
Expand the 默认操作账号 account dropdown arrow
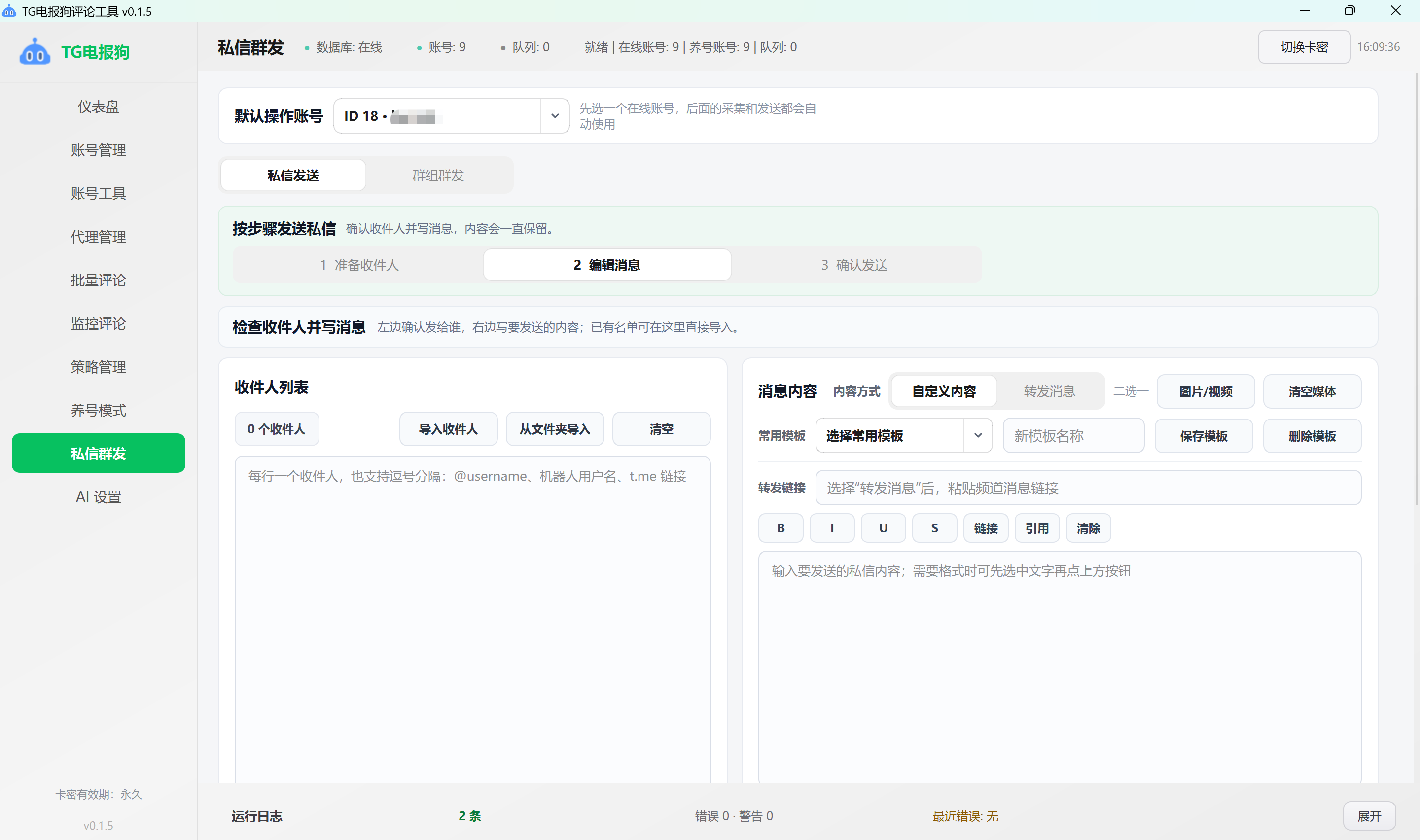(555, 116)
